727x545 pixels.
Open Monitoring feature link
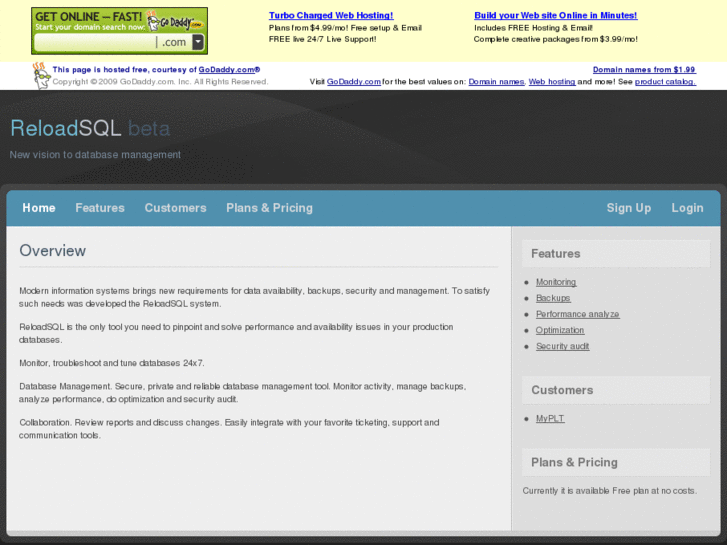pyautogui.click(x=556, y=282)
